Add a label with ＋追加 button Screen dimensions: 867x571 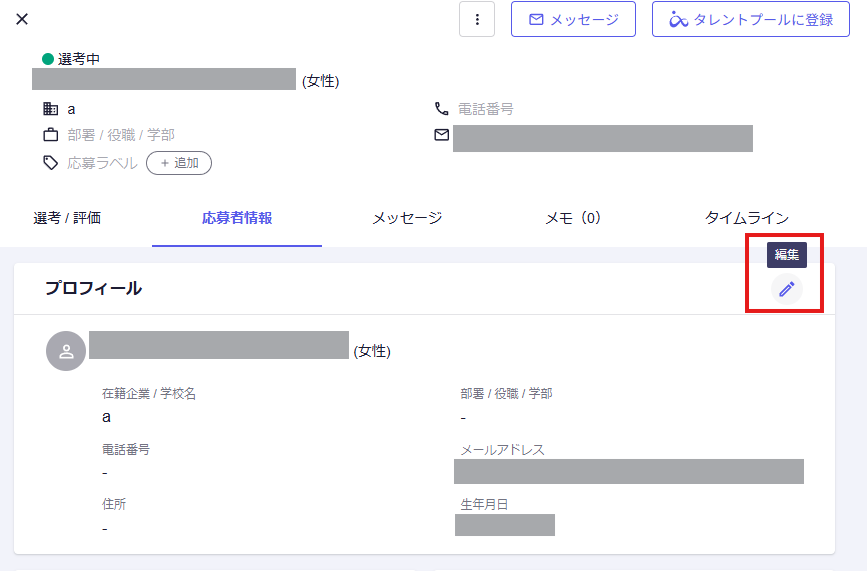click(179, 162)
